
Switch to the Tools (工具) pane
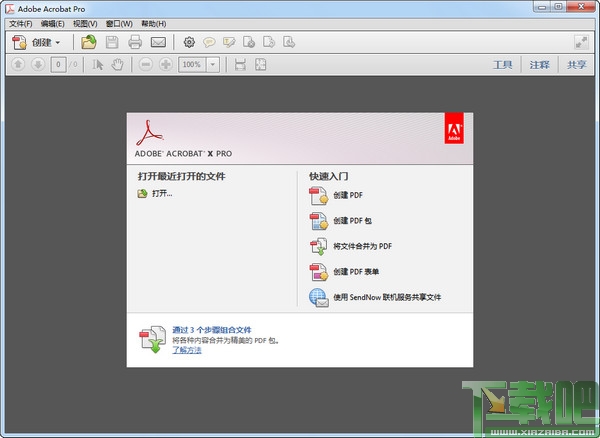[502, 65]
